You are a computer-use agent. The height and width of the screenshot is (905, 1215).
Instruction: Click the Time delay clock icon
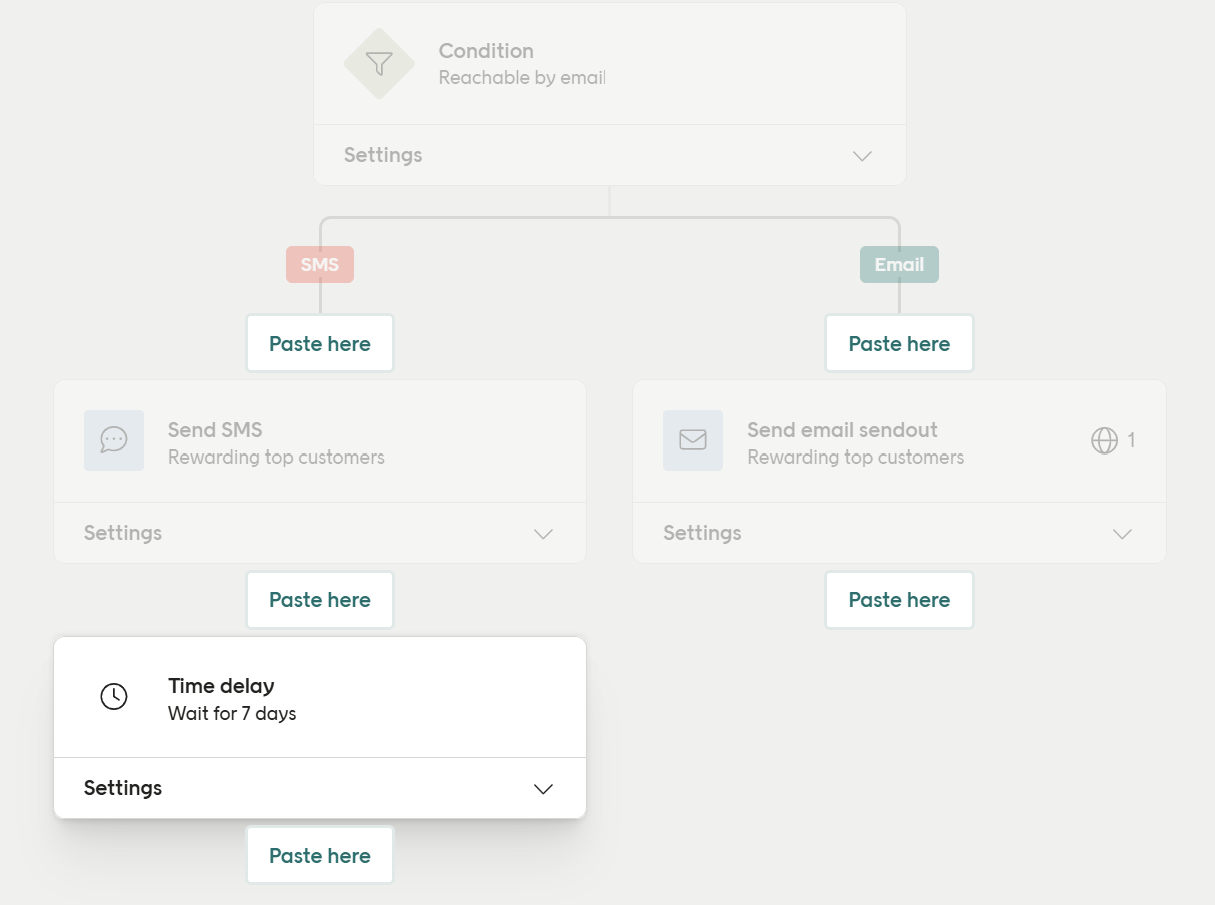114,696
